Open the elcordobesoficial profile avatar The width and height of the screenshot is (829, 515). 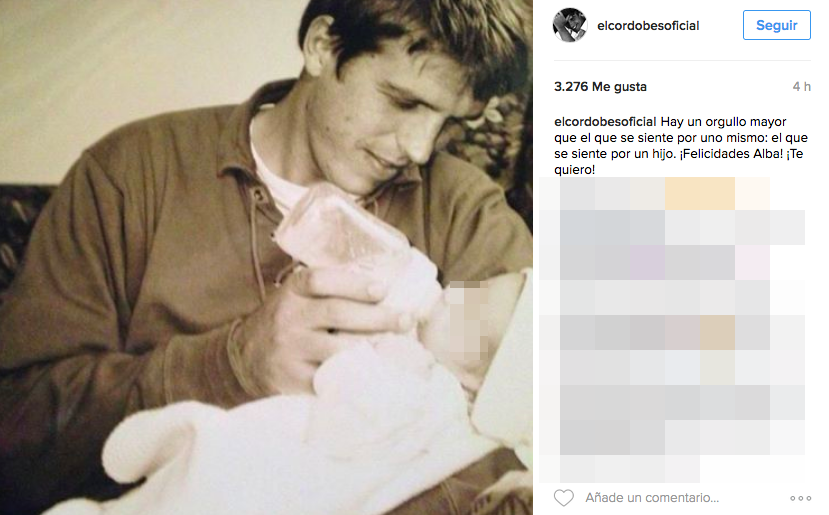coord(570,25)
